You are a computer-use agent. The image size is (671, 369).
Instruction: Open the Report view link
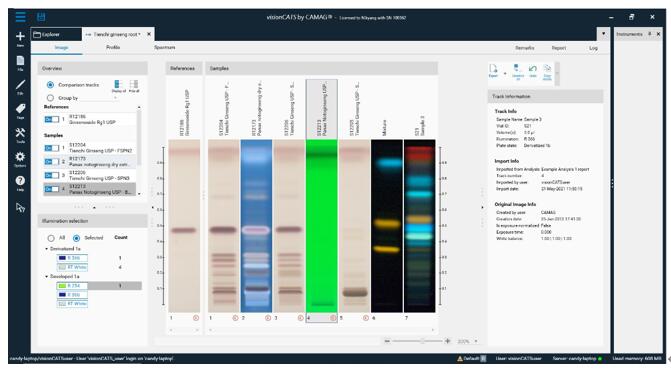point(558,48)
